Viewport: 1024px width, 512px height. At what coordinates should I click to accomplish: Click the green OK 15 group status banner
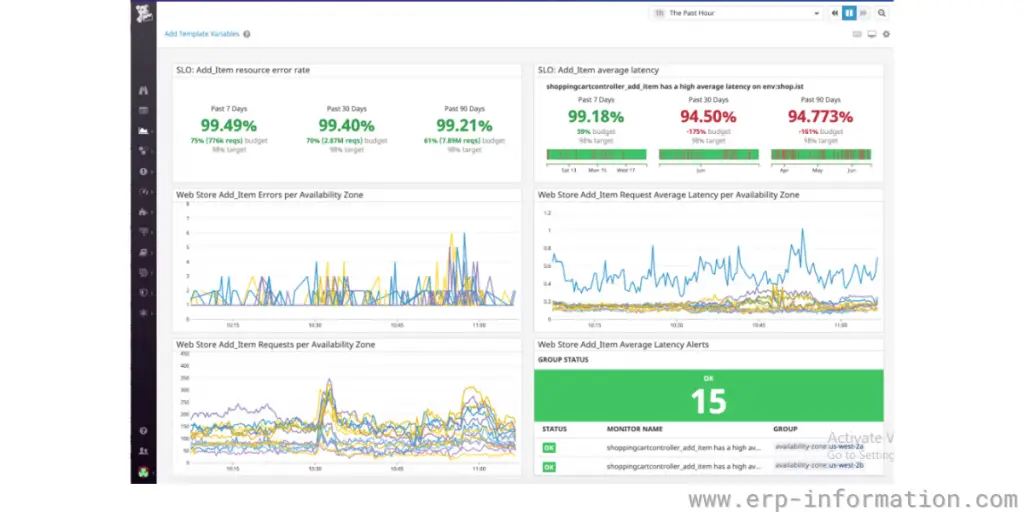(x=709, y=395)
